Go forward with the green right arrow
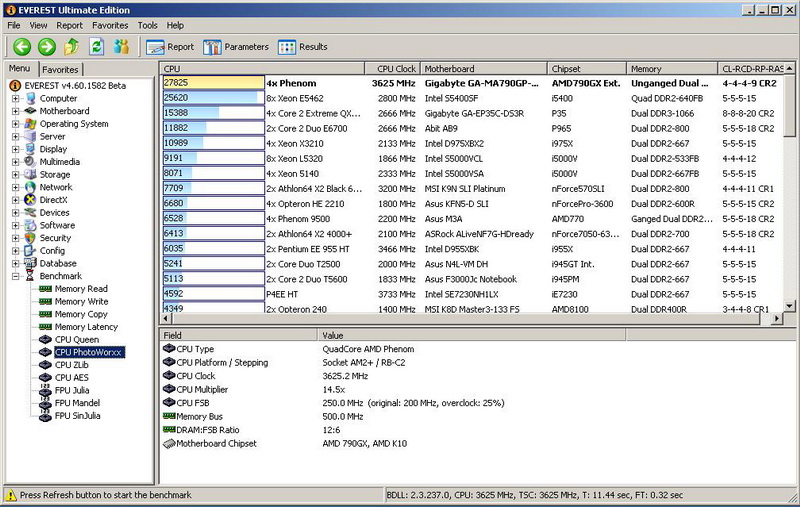 (x=46, y=47)
